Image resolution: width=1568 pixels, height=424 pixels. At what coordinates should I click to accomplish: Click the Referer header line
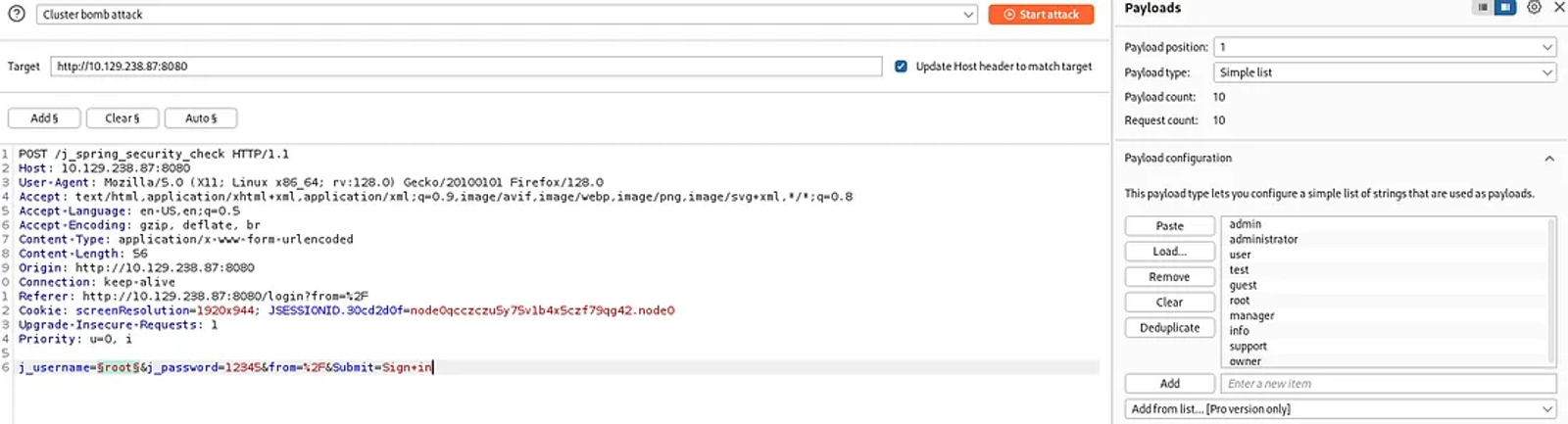tap(193, 296)
